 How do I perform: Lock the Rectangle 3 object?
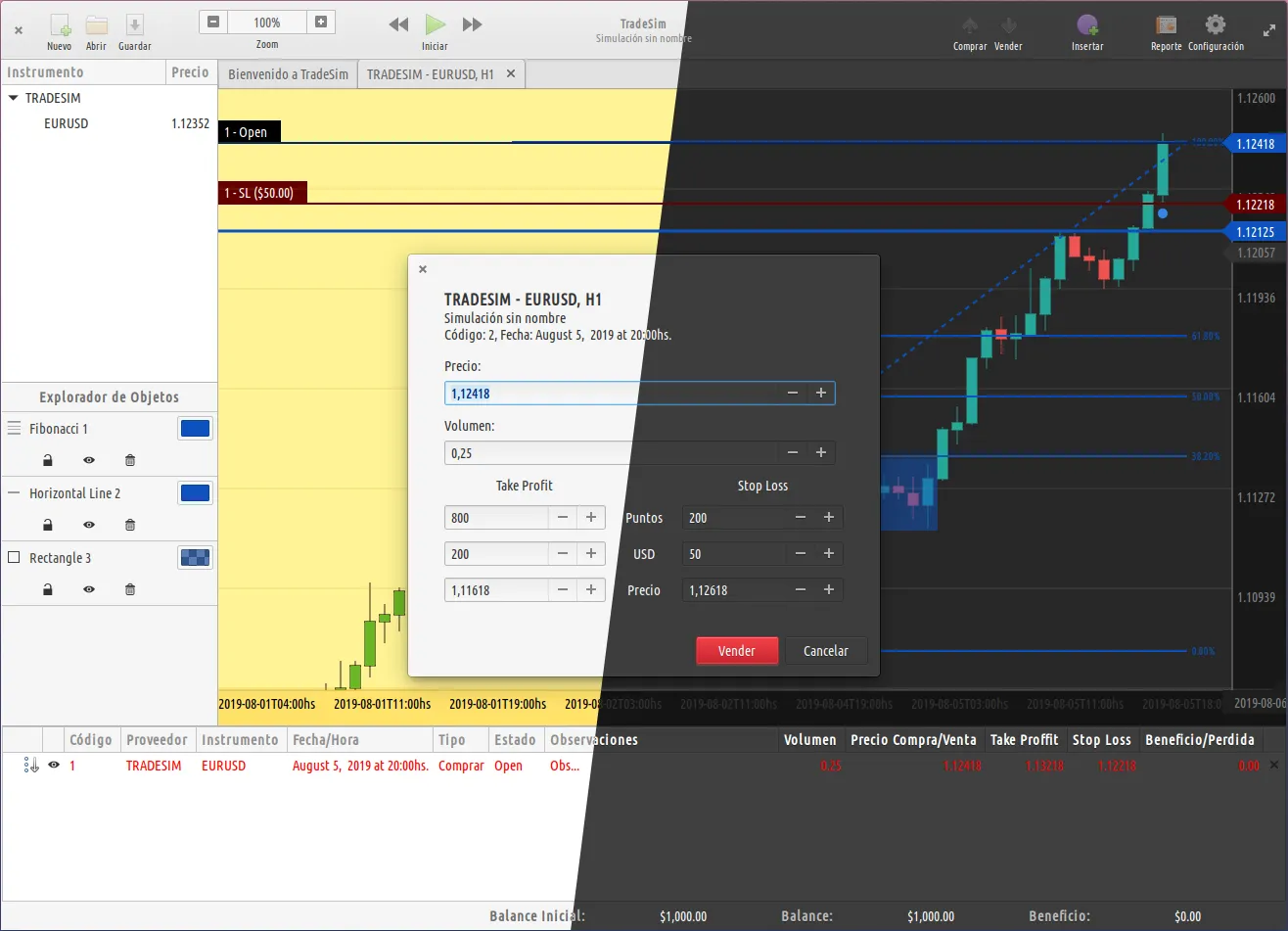coord(47,589)
